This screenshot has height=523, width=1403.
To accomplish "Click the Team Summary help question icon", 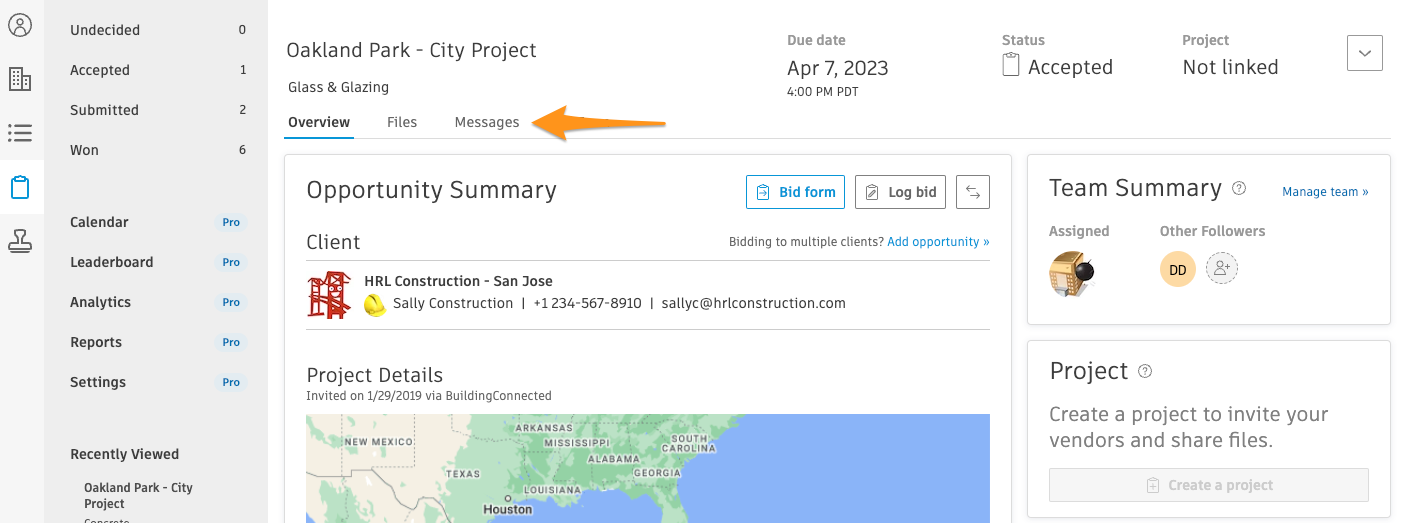I will pos(1239,188).
